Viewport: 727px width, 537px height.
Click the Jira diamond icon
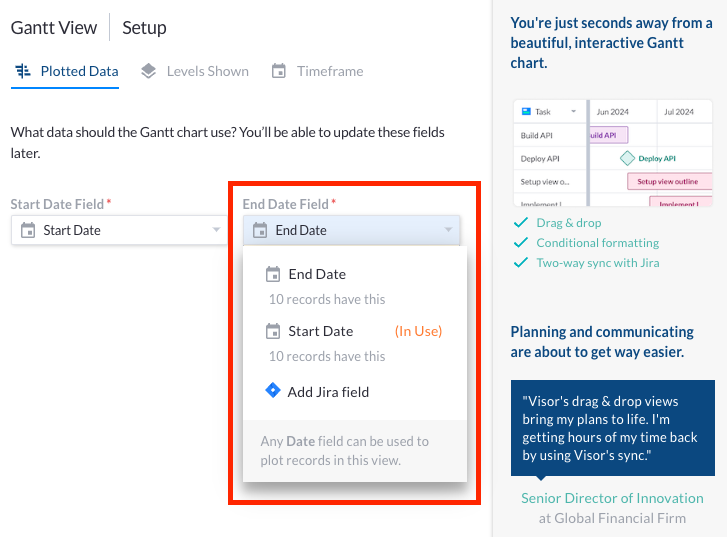273,391
